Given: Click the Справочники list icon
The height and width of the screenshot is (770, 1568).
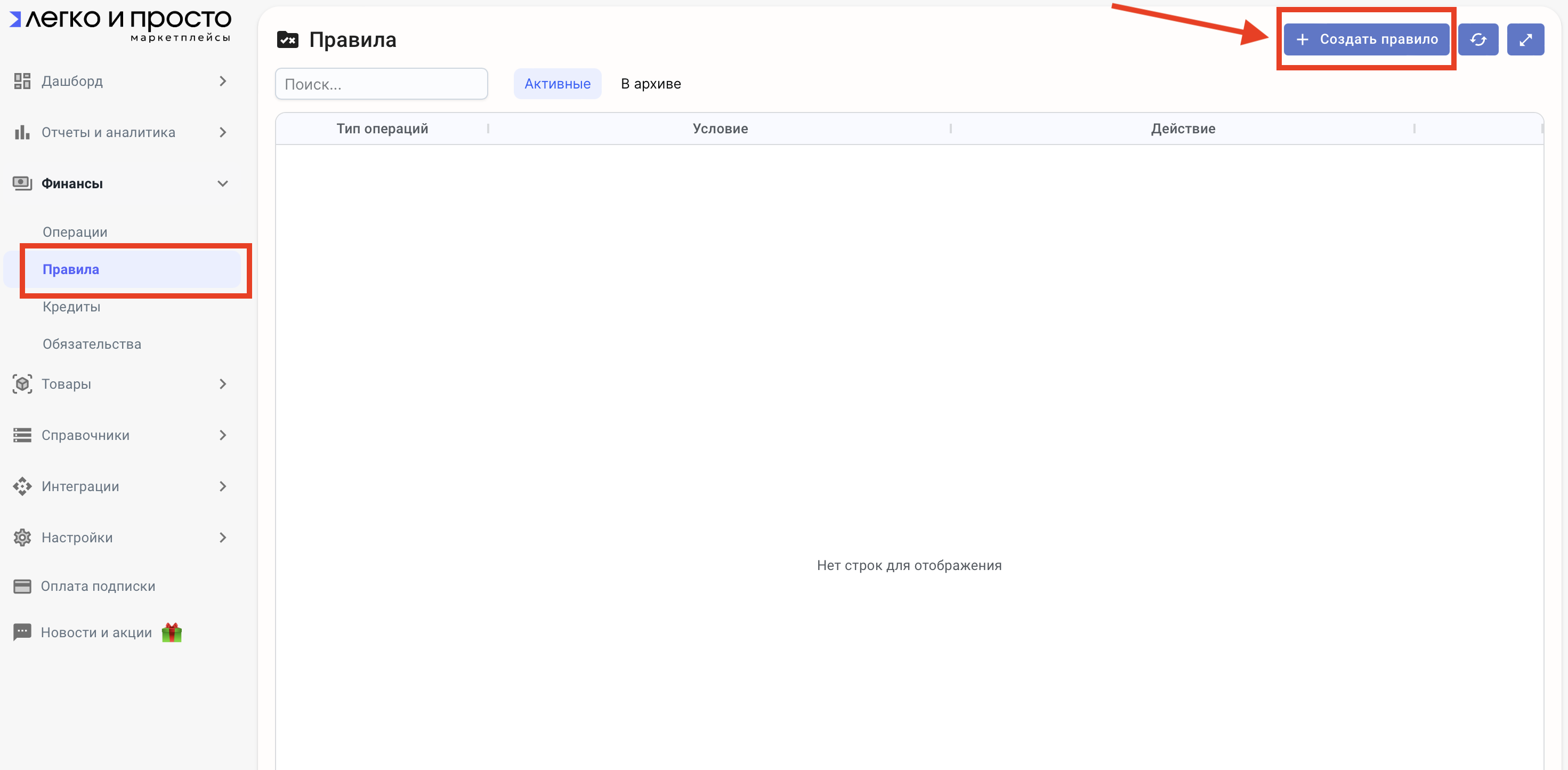Looking at the screenshot, I should click(x=22, y=435).
